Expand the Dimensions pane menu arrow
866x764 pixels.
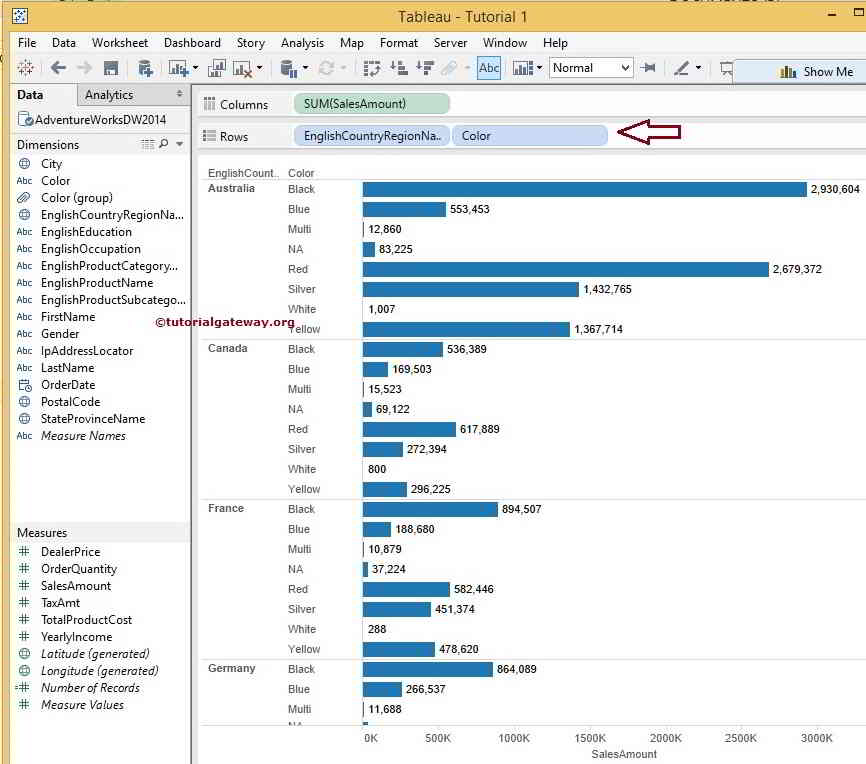[x=180, y=145]
